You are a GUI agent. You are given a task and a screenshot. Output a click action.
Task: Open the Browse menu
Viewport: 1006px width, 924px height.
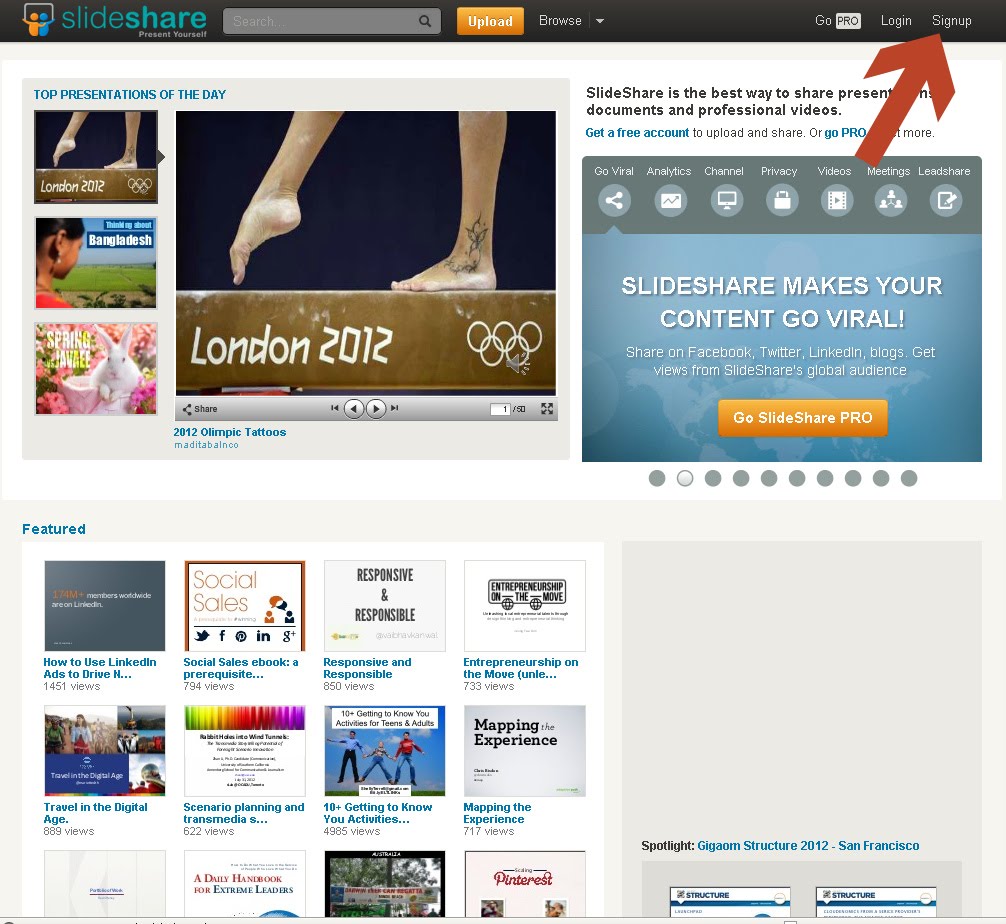pos(560,21)
